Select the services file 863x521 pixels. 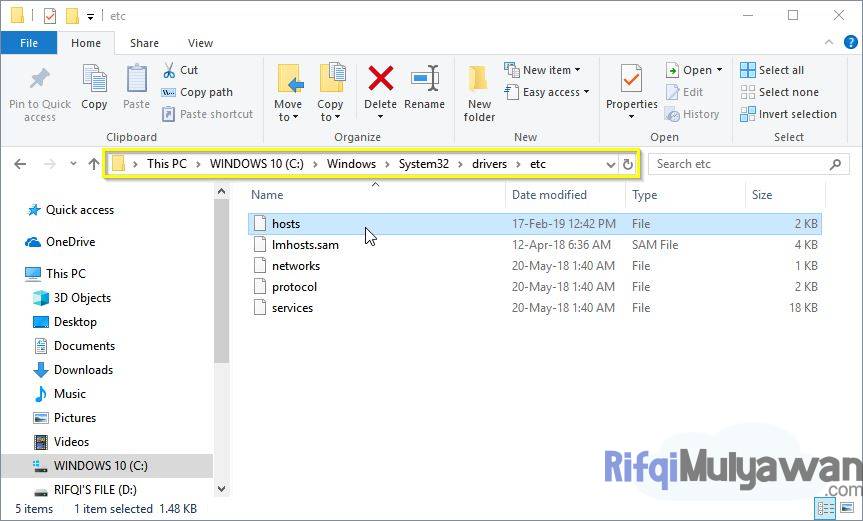tap(534, 308)
